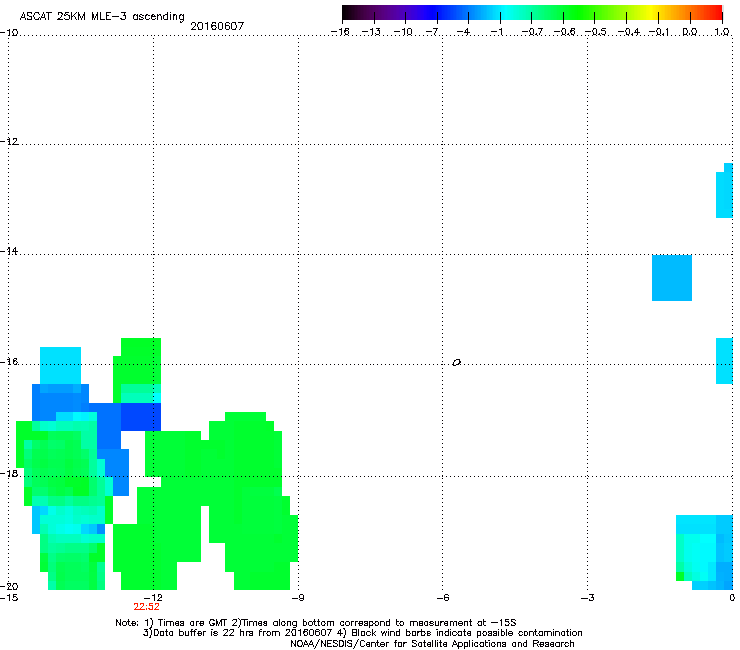Click the longitude axis label -3
740x650 pixels.
(x=588, y=598)
